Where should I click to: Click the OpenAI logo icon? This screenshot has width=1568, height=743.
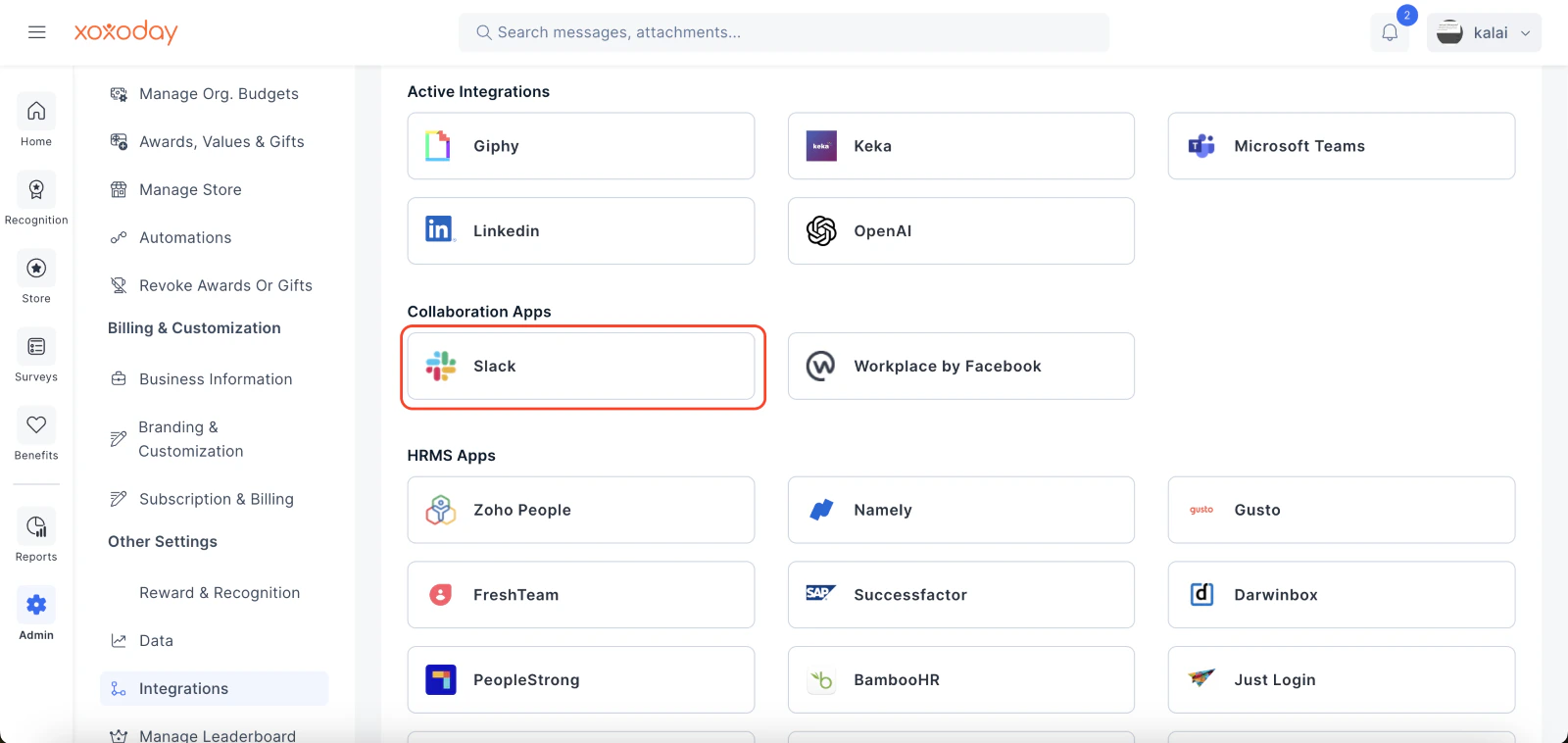pos(821,231)
